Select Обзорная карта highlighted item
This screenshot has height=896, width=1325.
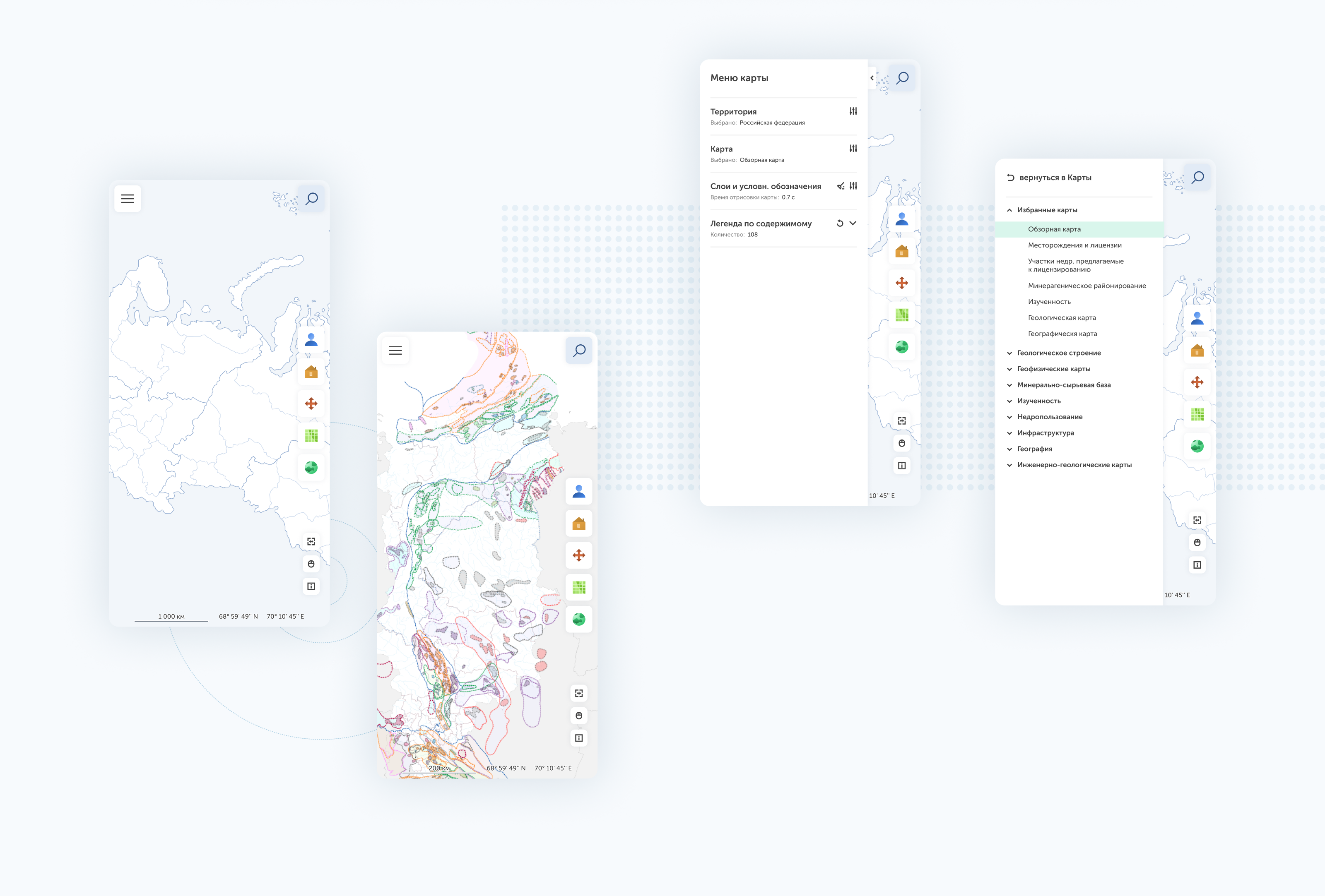coord(1054,229)
